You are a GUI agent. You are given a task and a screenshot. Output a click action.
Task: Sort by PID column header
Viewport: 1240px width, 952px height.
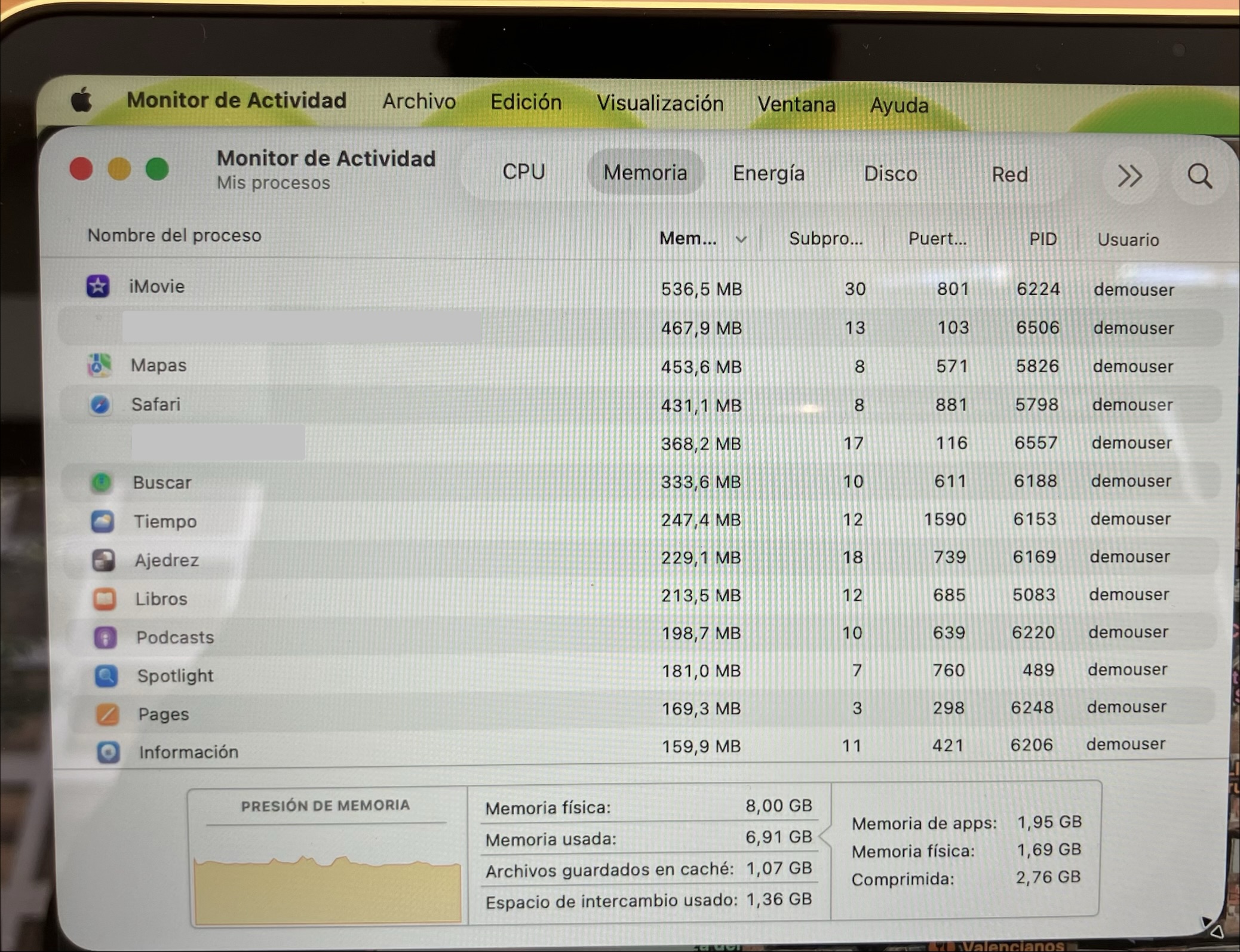[1043, 239]
